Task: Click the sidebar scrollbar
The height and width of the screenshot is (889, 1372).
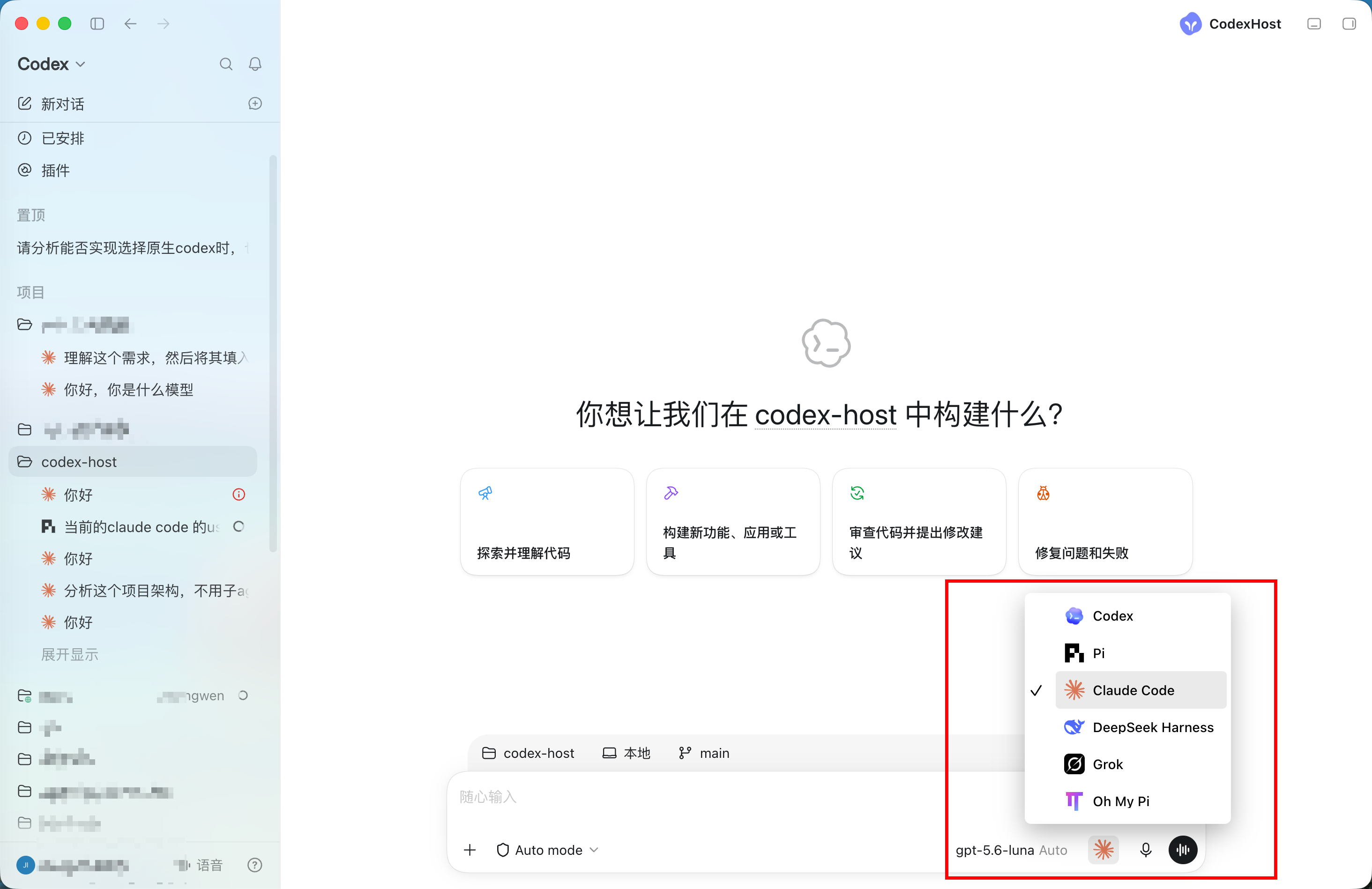Action: [x=273, y=354]
